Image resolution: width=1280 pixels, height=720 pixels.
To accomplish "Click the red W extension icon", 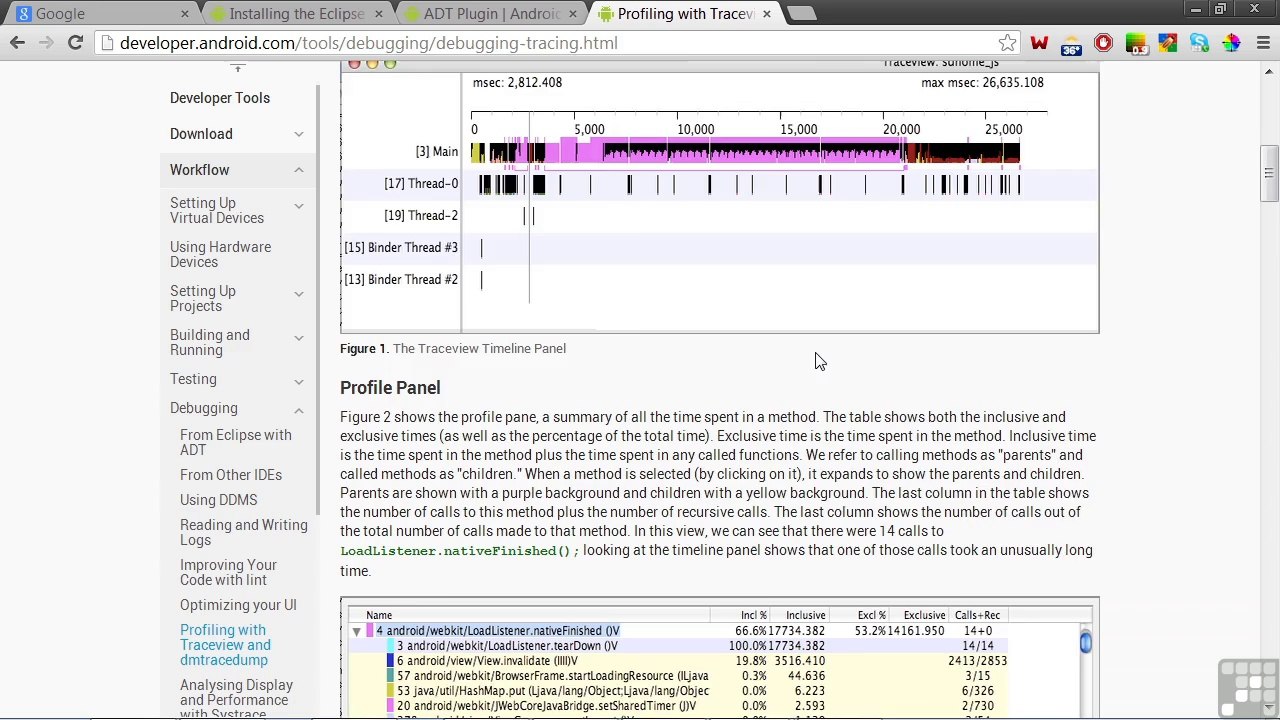I will tap(1039, 43).
